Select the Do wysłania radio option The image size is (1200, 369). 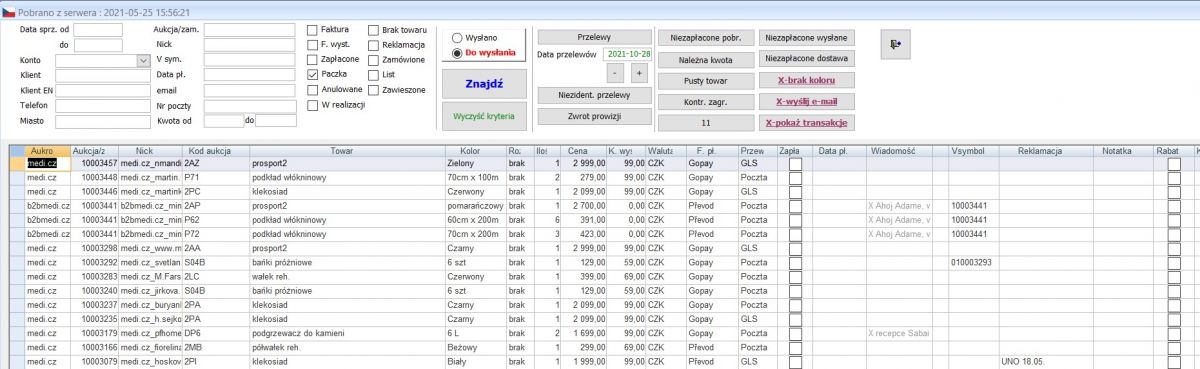click(x=458, y=53)
